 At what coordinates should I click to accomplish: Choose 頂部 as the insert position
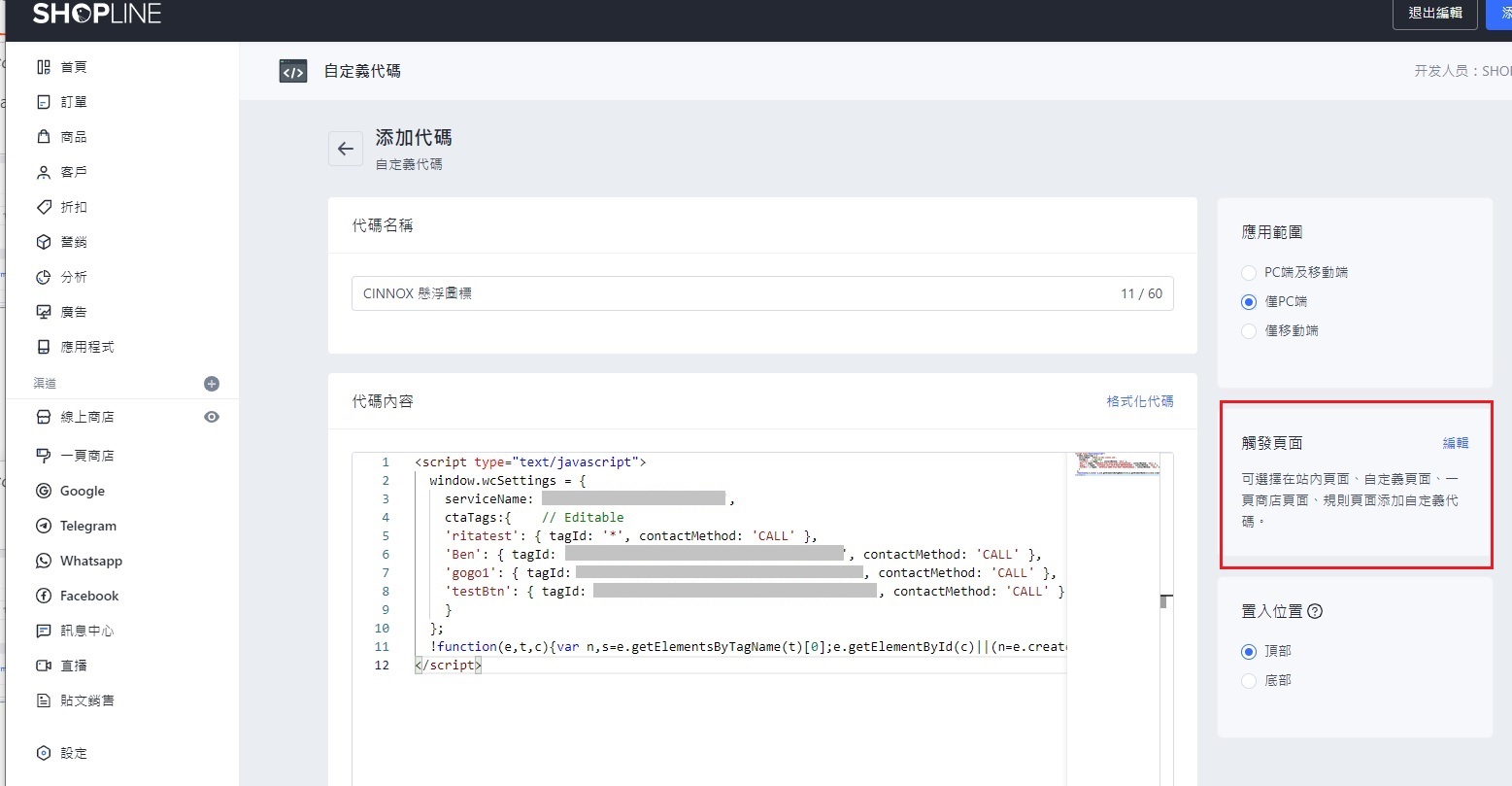point(1249,652)
